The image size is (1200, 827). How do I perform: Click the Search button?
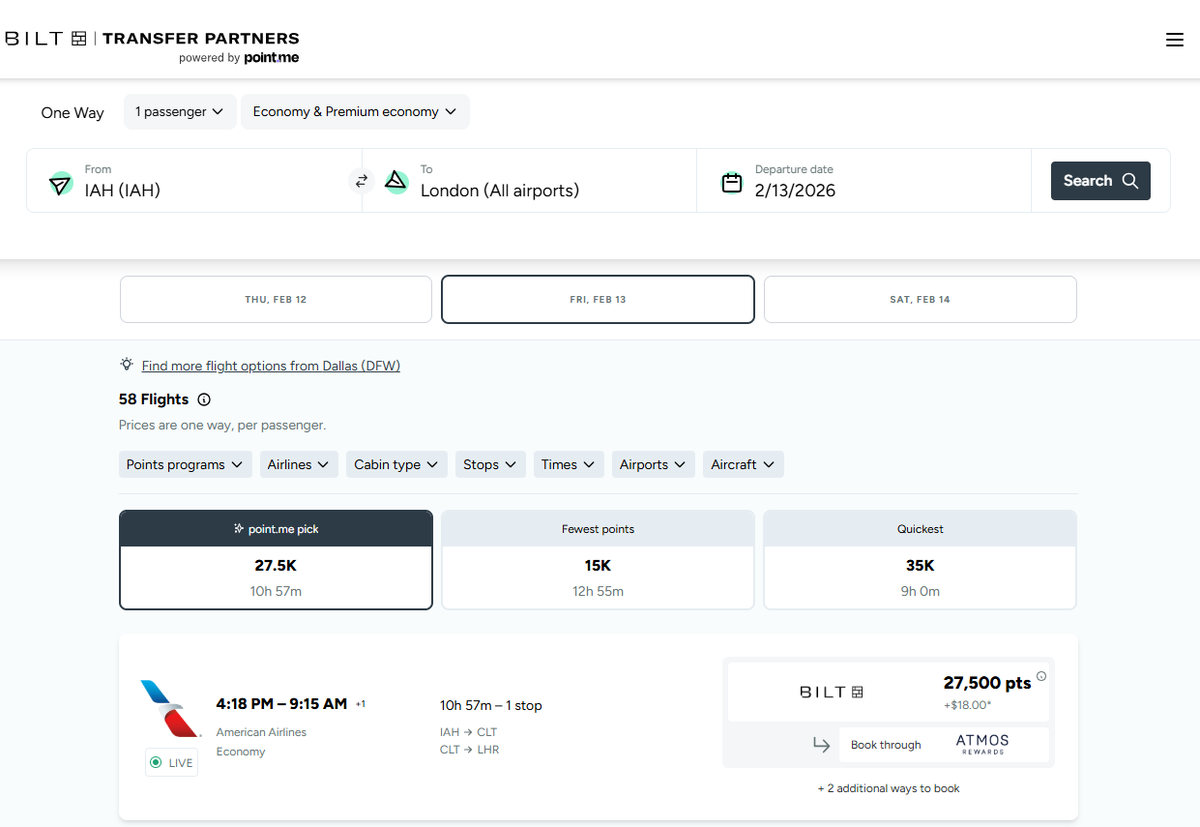[1100, 180]
